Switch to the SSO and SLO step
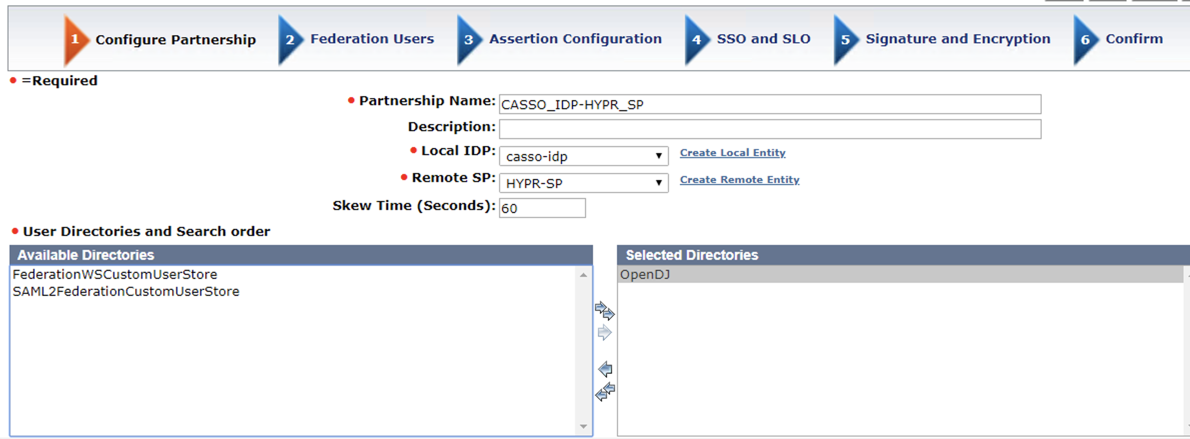1190x439 pixels. pyautogui.click(x=763, y=39)
